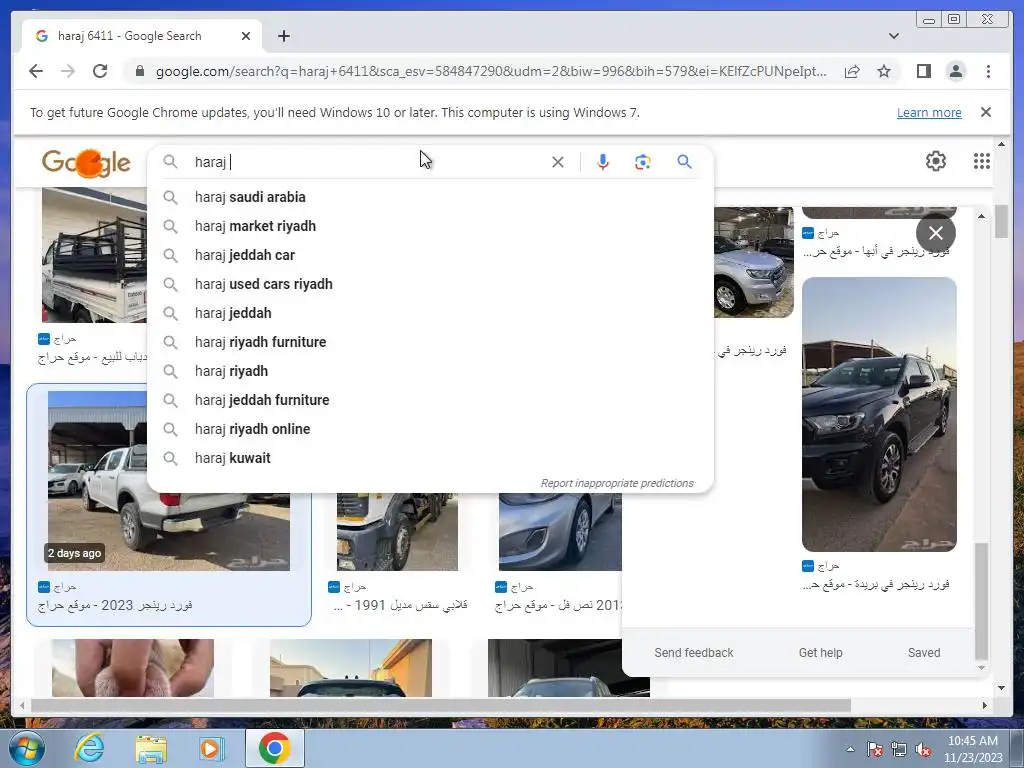1024x768 pixels.
Task: Open Action Center flag icon
Action: tap(874, 750)
